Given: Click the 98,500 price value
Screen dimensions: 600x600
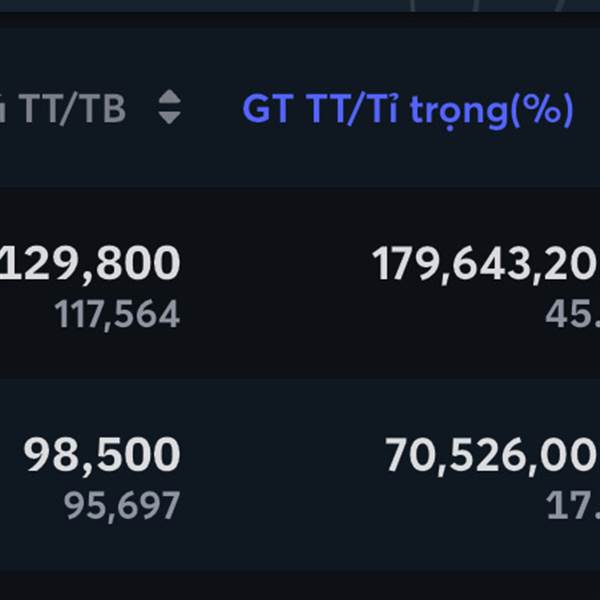Looking at the screenshot, I should 102,455.
